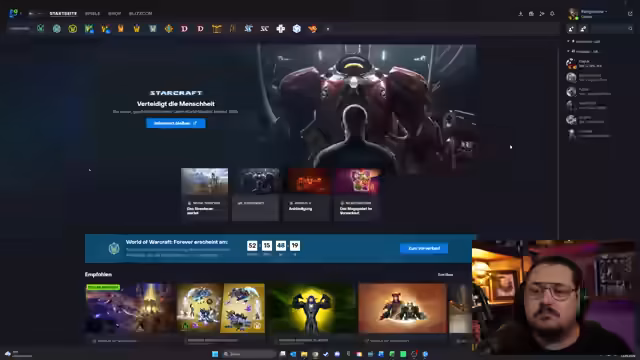The image size is (640, 360).
Task: Click the friend search magnifier icon
Action: (630, 29)
